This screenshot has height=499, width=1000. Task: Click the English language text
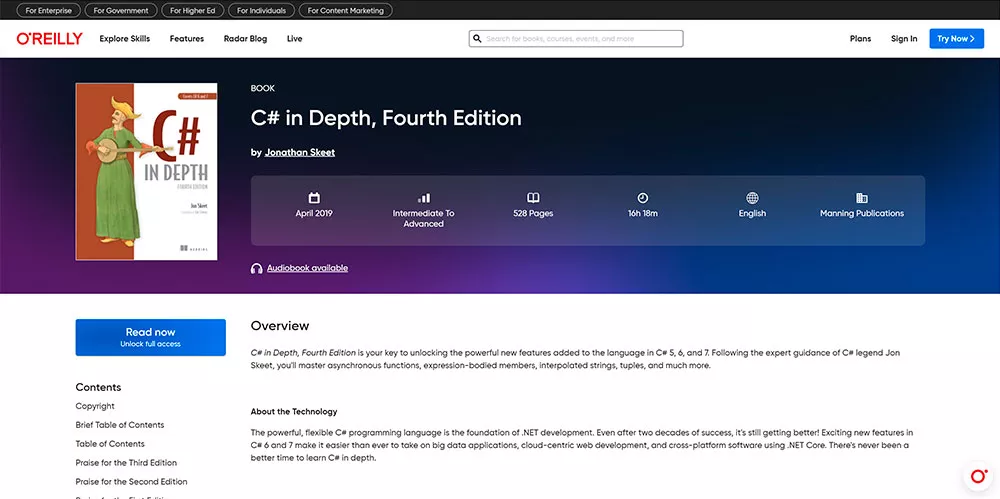(x=753, y=214)
